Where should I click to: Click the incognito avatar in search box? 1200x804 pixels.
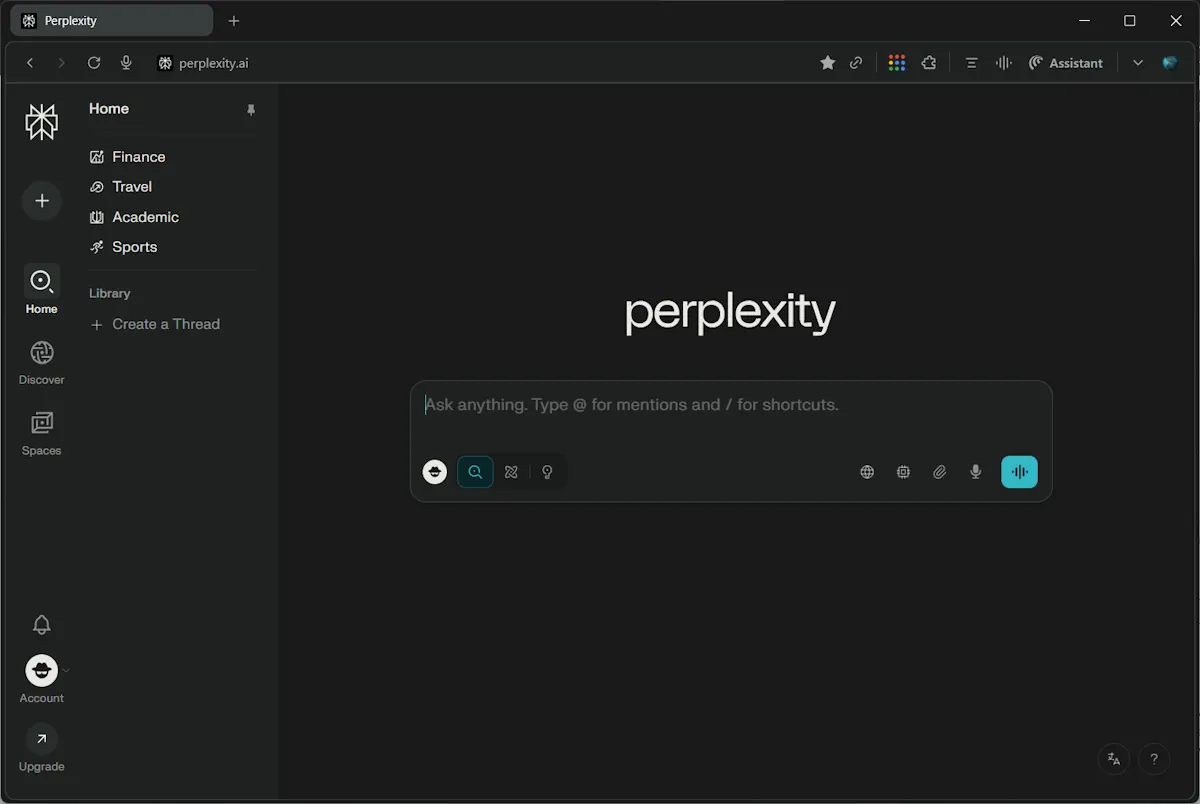coord(435,472)
